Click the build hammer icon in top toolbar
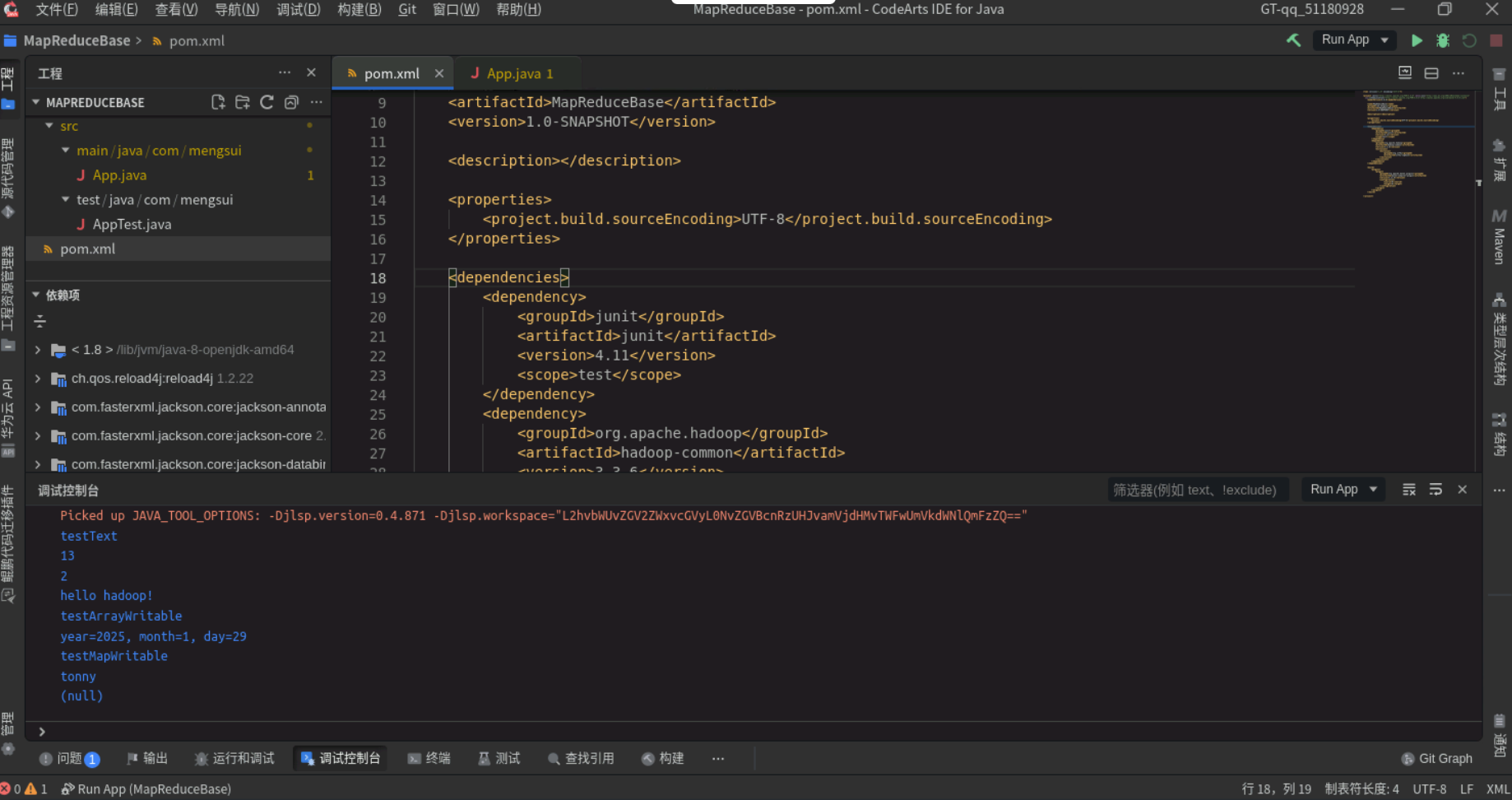1512x800 pixels. coord(1294,40)
